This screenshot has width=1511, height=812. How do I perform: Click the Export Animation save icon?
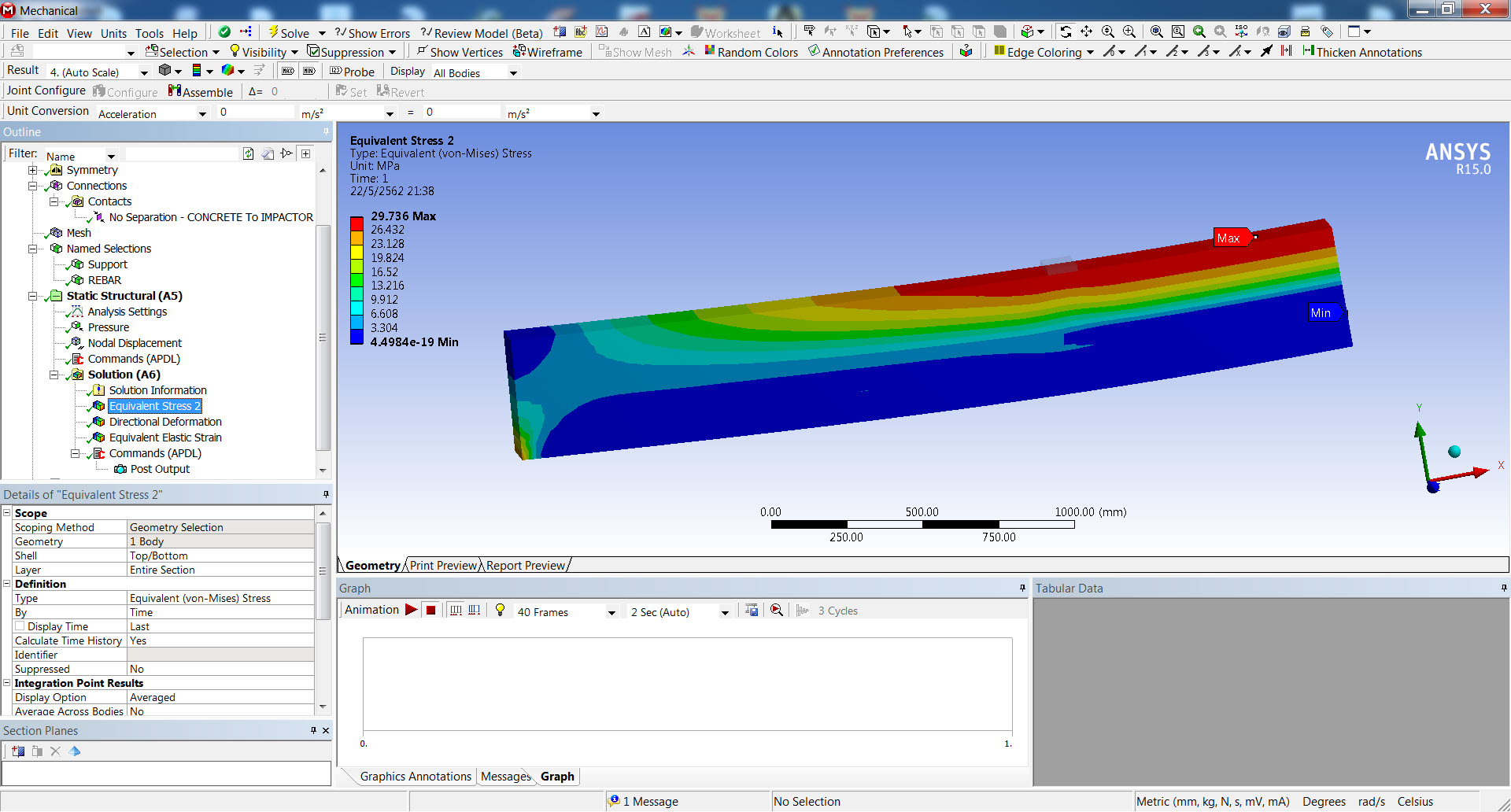tap(752, 610)
